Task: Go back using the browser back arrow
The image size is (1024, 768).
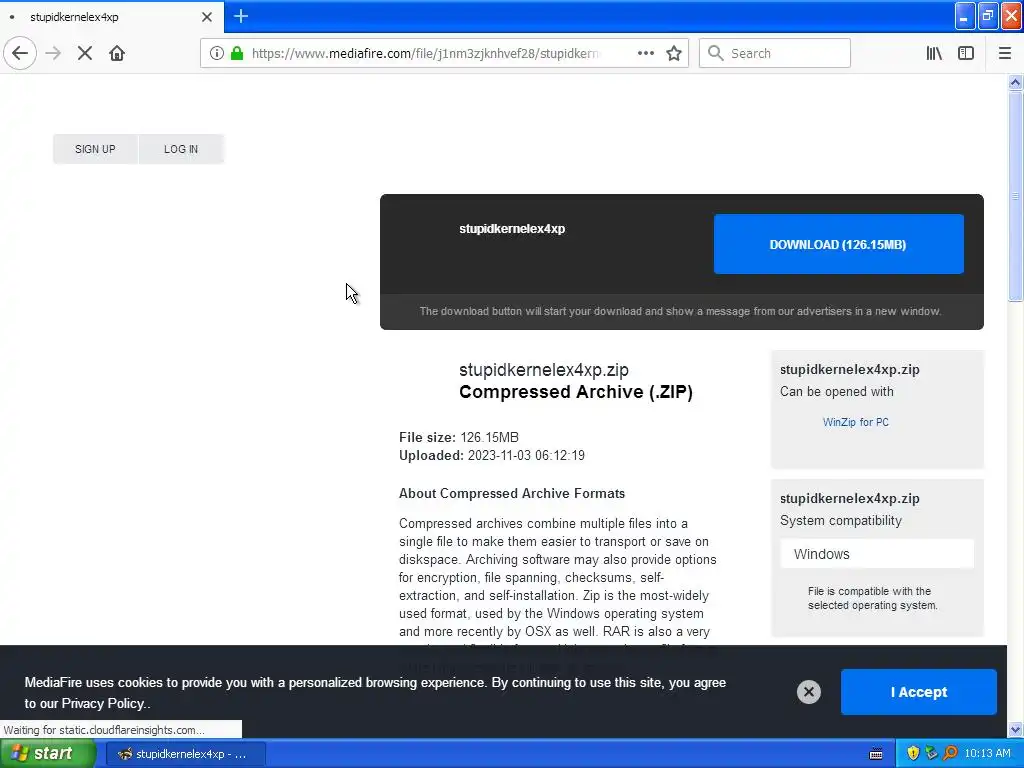Action: click(x=20, y=54)
